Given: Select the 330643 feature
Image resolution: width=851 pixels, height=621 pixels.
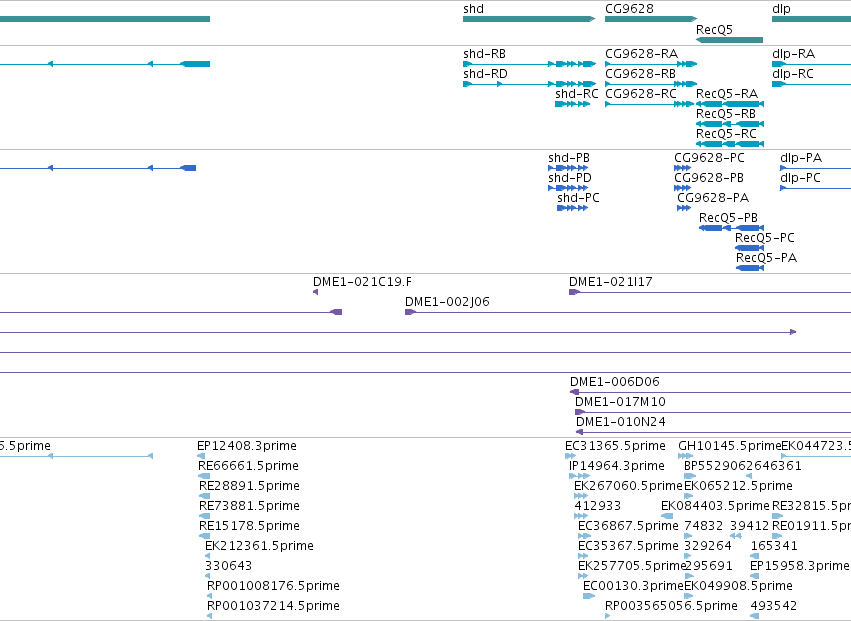Looking at the screenshot, I should click(x=228, y=566).
